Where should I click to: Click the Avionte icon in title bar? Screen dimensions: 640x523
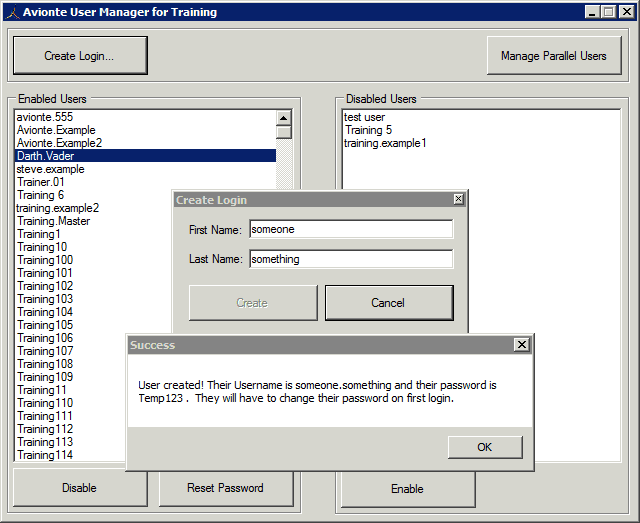pos(13,12)
